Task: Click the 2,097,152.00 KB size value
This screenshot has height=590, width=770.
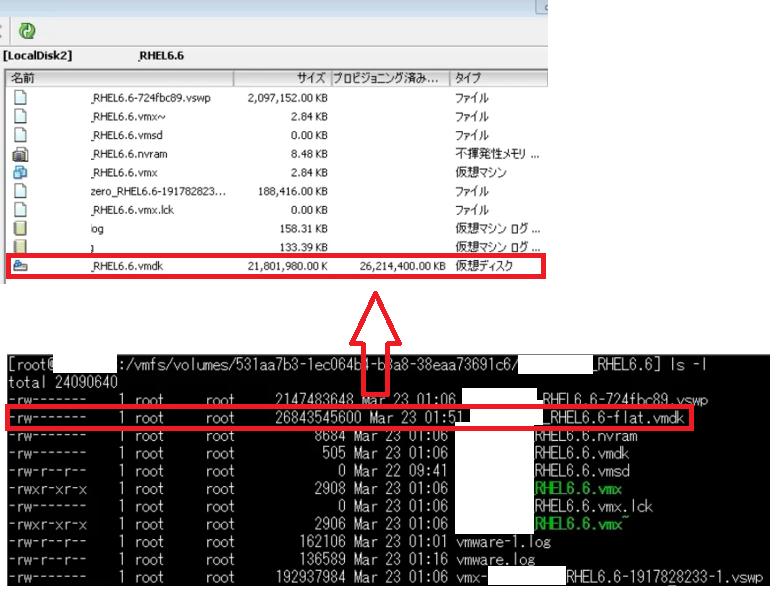Action: pyautogui.click(x=287, y=98)
